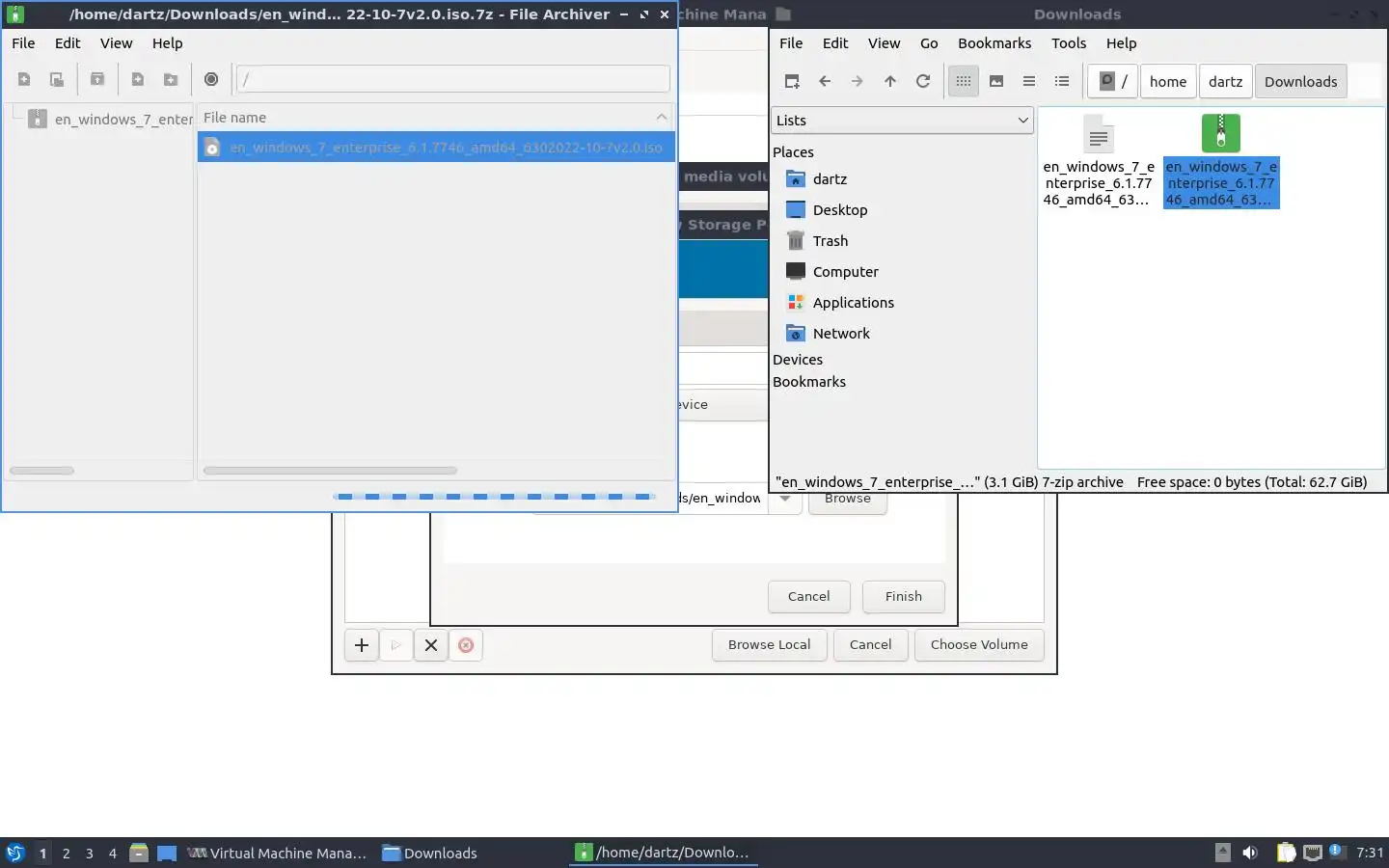Open dropdown arrow beside Browse button
The height and width of the screenshot is (868, 1389).
point(785,500)
